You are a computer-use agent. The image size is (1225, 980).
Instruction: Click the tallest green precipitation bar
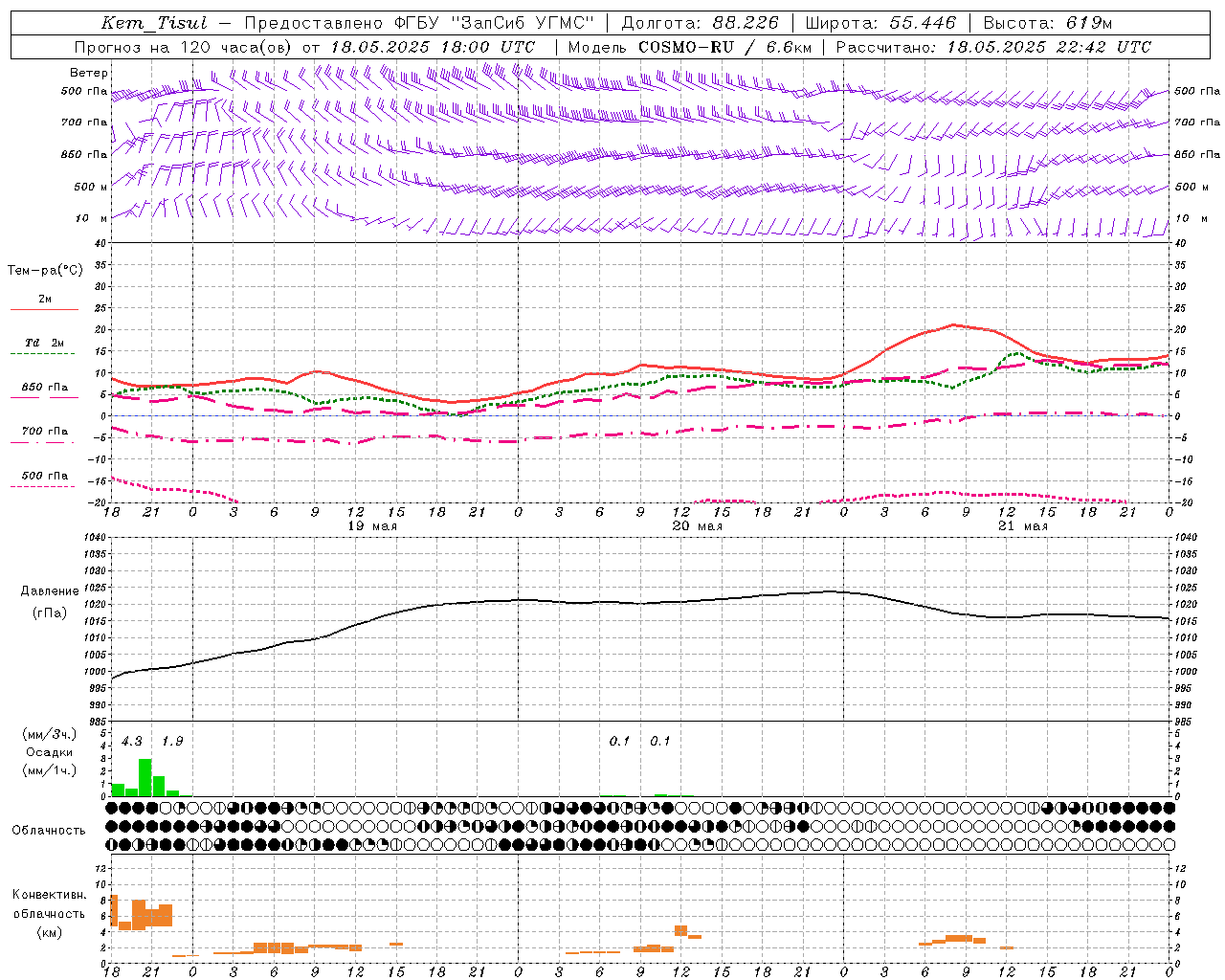point(145,777)
